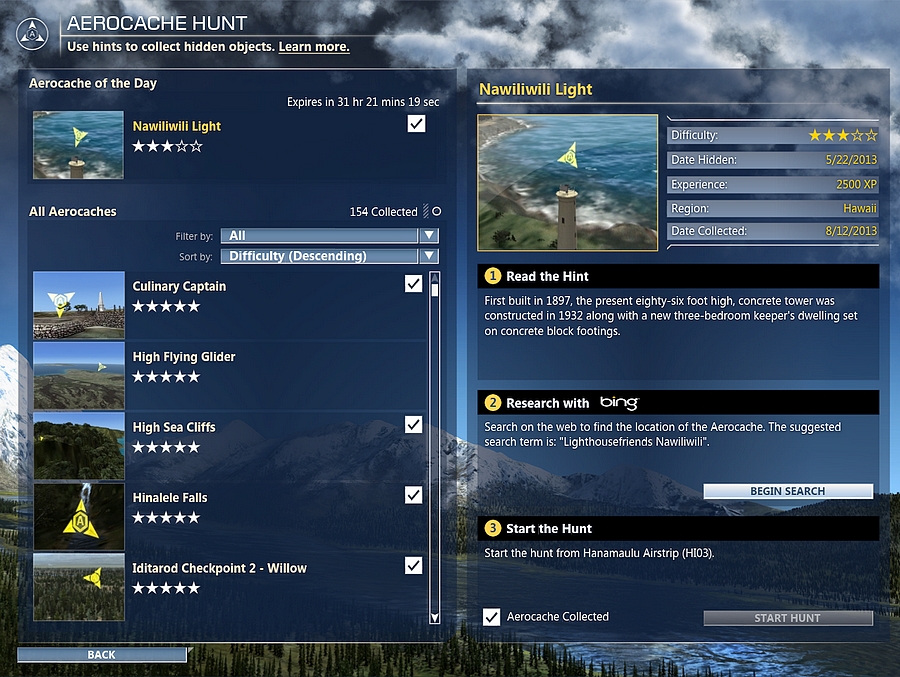Click the Nawiliwili Light title in Aerocache of the Day

(177, 126)
